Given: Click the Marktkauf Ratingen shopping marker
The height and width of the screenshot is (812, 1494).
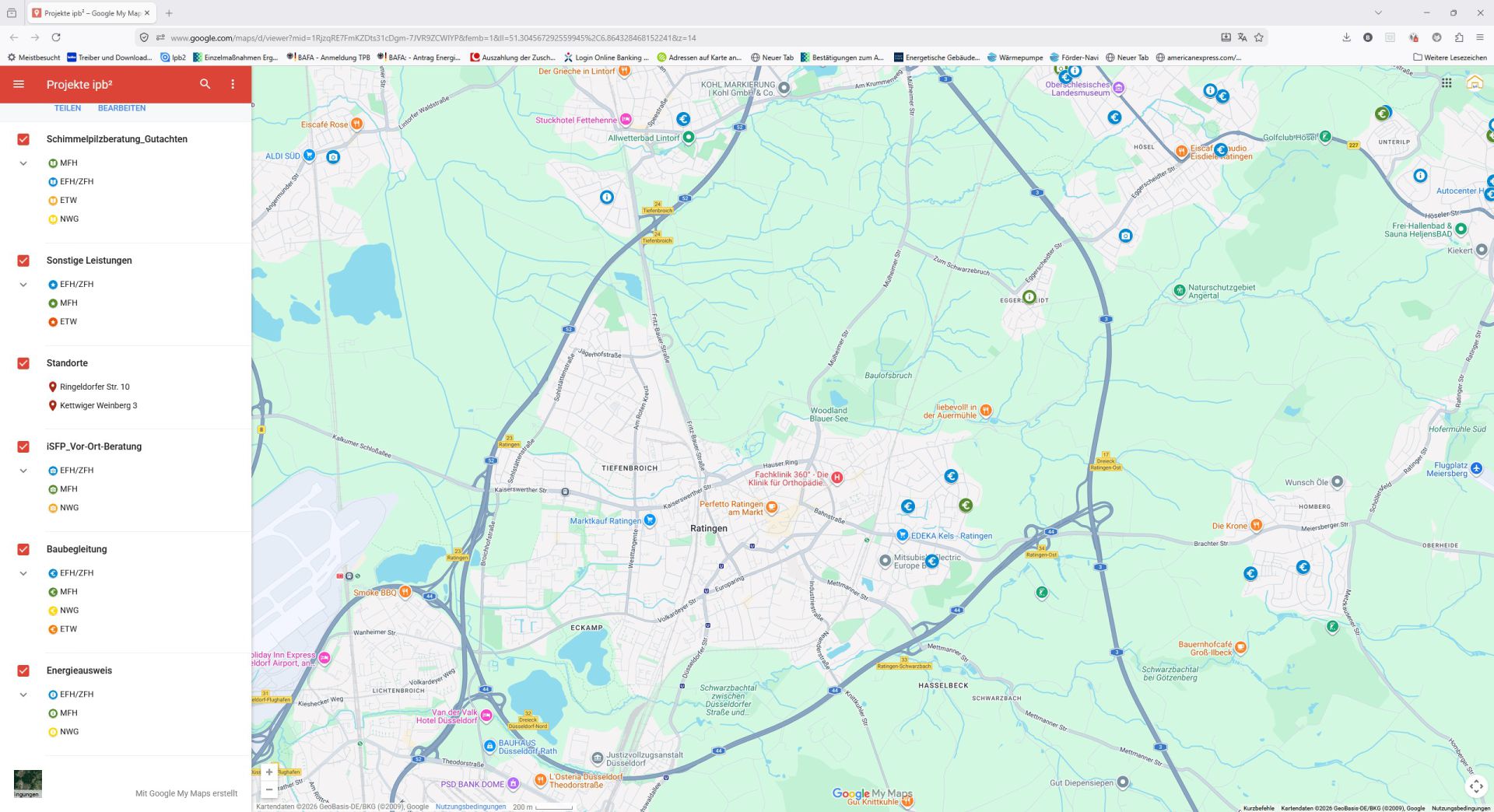Looking at the screenshot, I should coord(650,520).
